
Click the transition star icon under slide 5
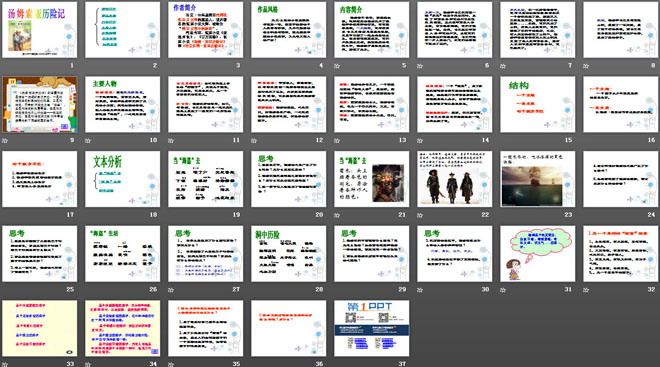tap(337, 66)
